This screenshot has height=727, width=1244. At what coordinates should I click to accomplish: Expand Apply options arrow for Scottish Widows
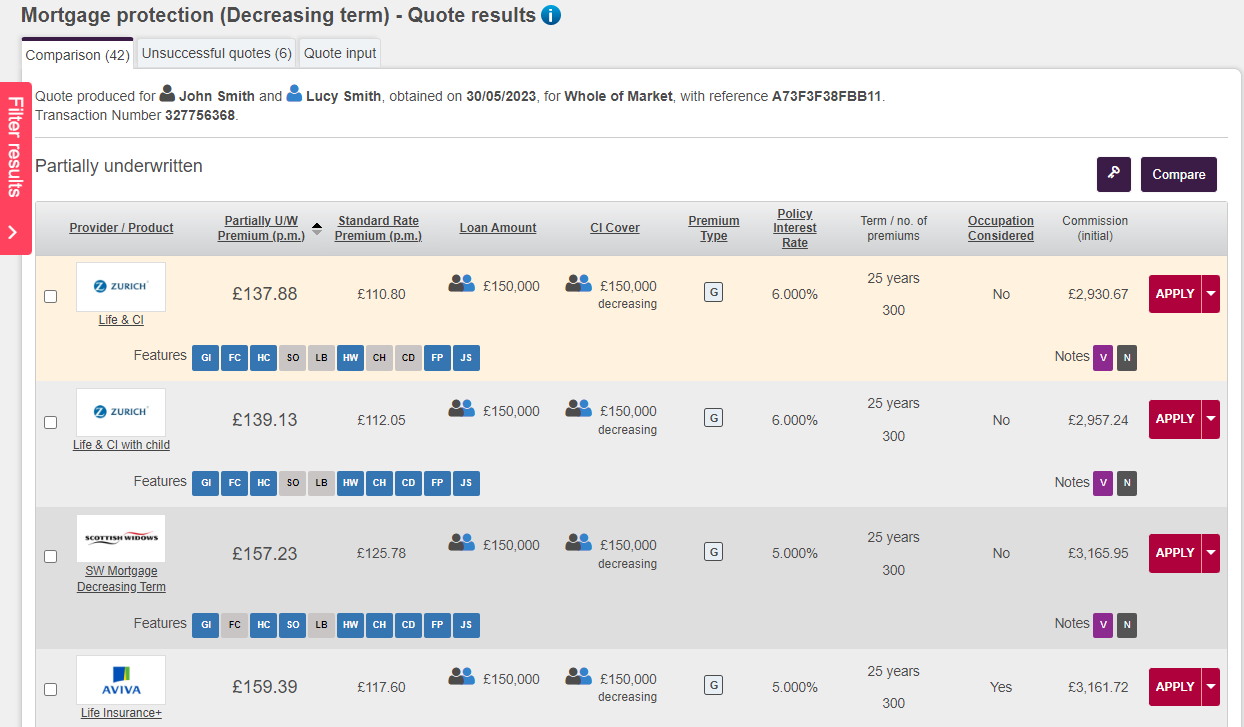[x=1211, y=553]
